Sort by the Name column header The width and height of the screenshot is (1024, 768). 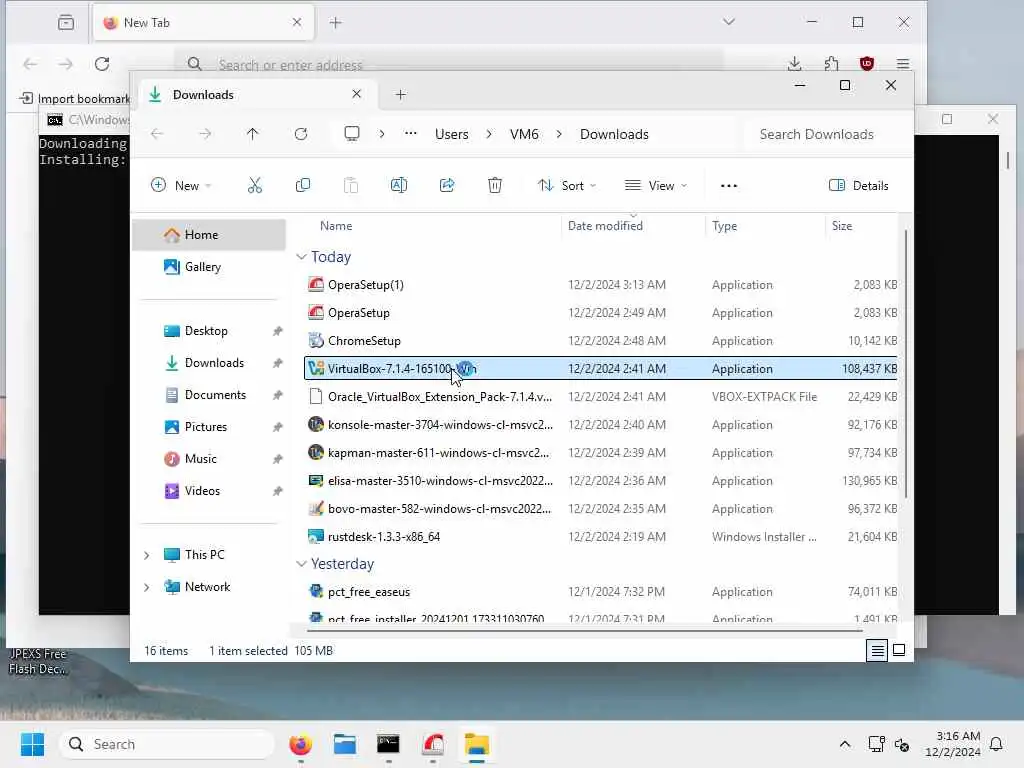pyautogui.click(x=336, y=226)
